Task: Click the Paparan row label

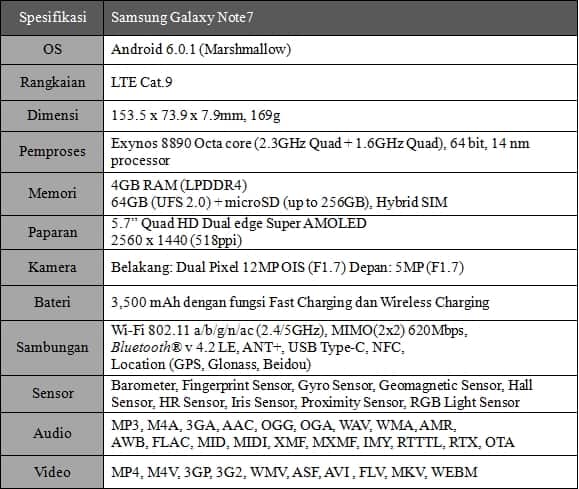Action: click(x=52, y=232)
